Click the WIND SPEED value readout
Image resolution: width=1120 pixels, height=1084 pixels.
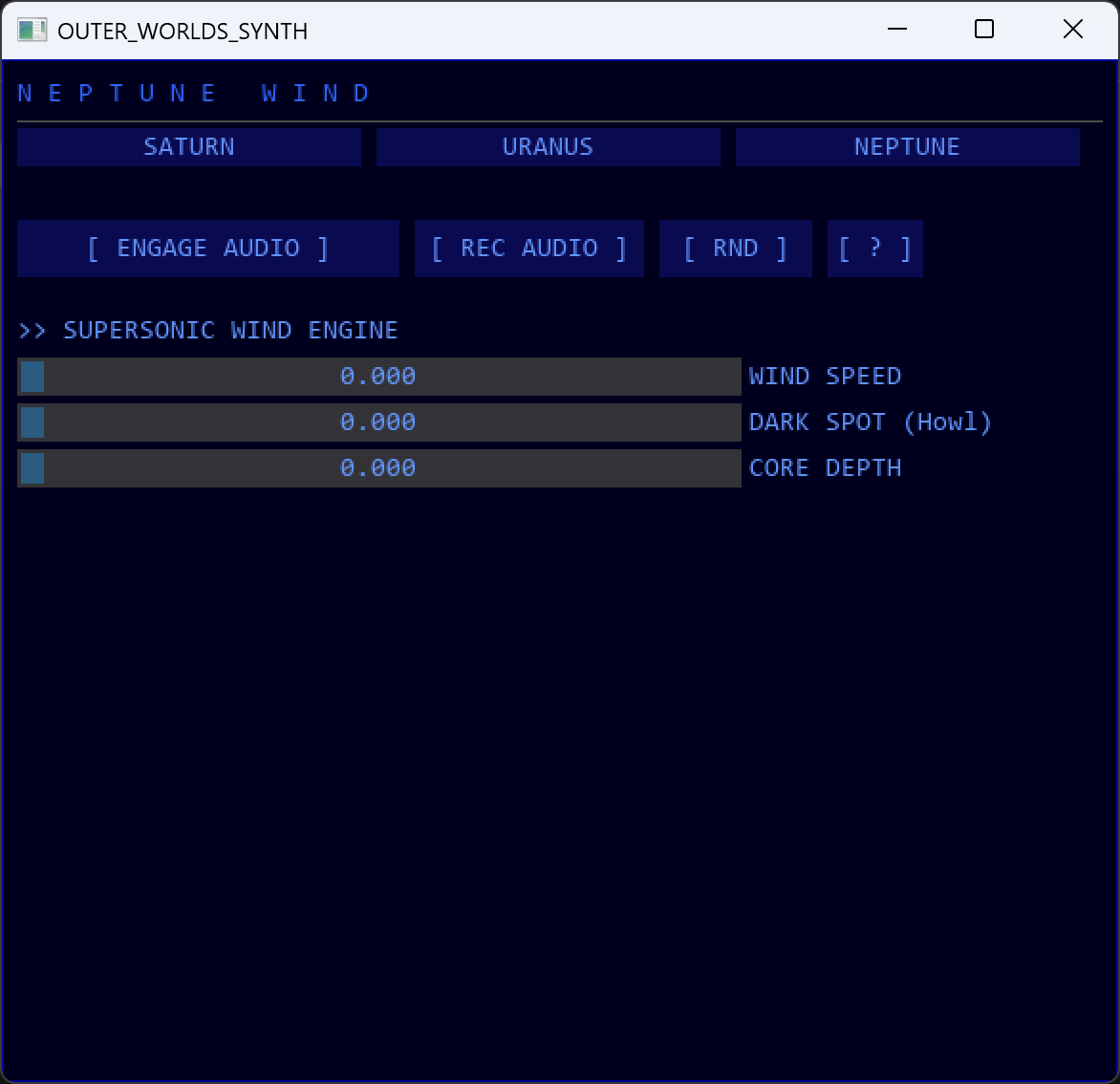pyautogui.click(x=377, y=376)
